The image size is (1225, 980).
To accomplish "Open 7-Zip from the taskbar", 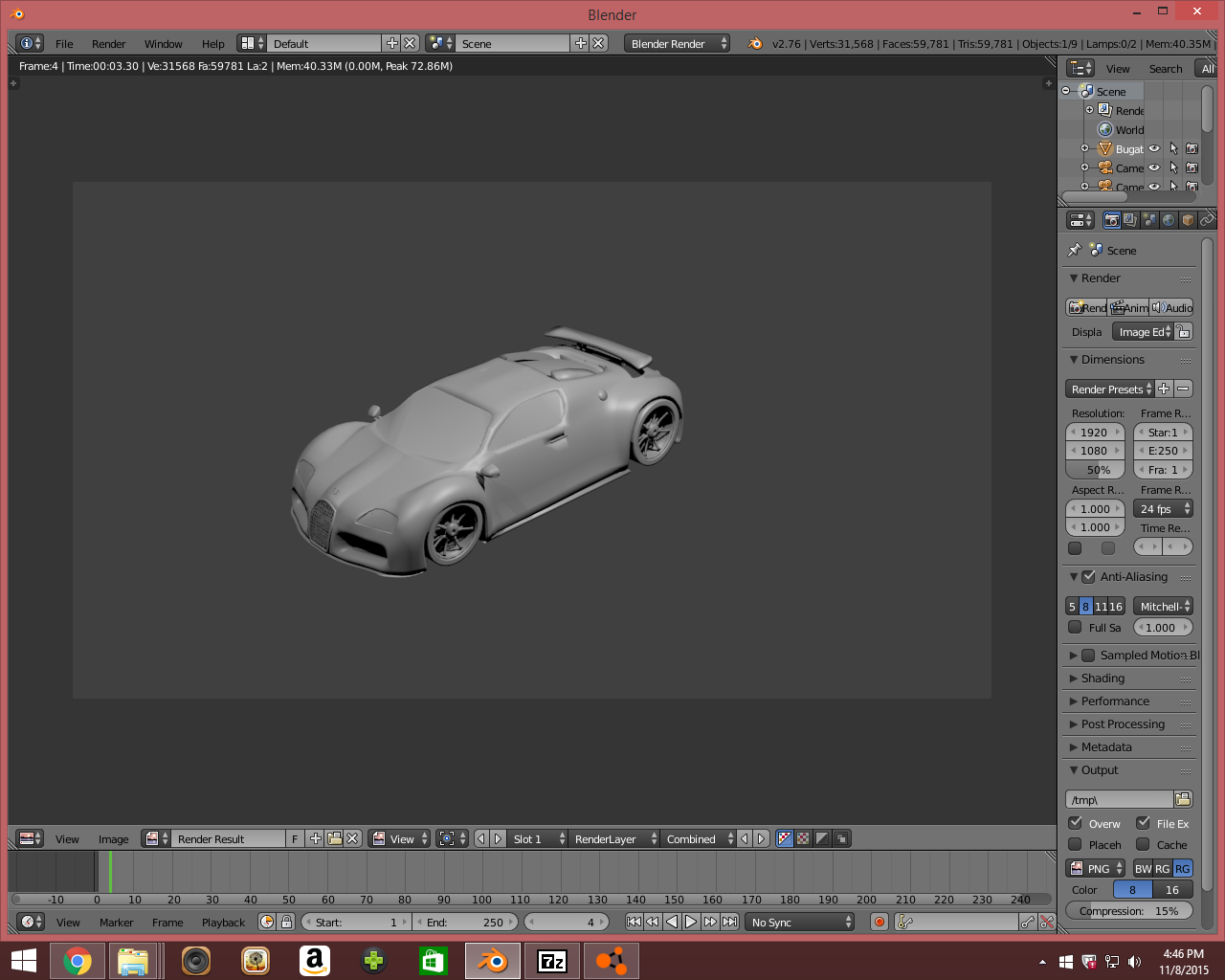I will pos(552,960).
